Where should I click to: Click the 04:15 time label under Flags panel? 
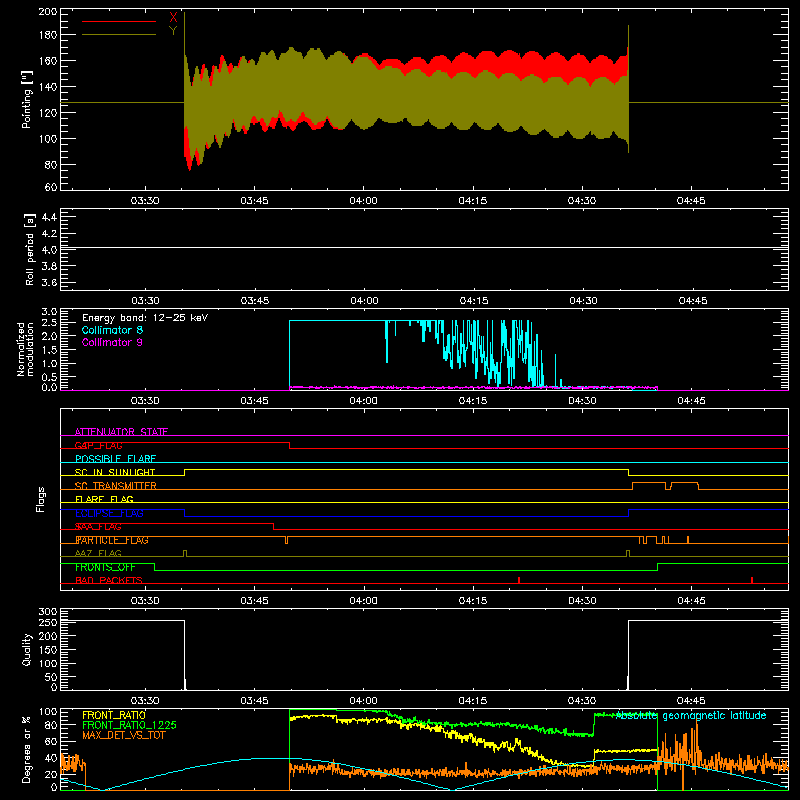[x=472, y=601]
